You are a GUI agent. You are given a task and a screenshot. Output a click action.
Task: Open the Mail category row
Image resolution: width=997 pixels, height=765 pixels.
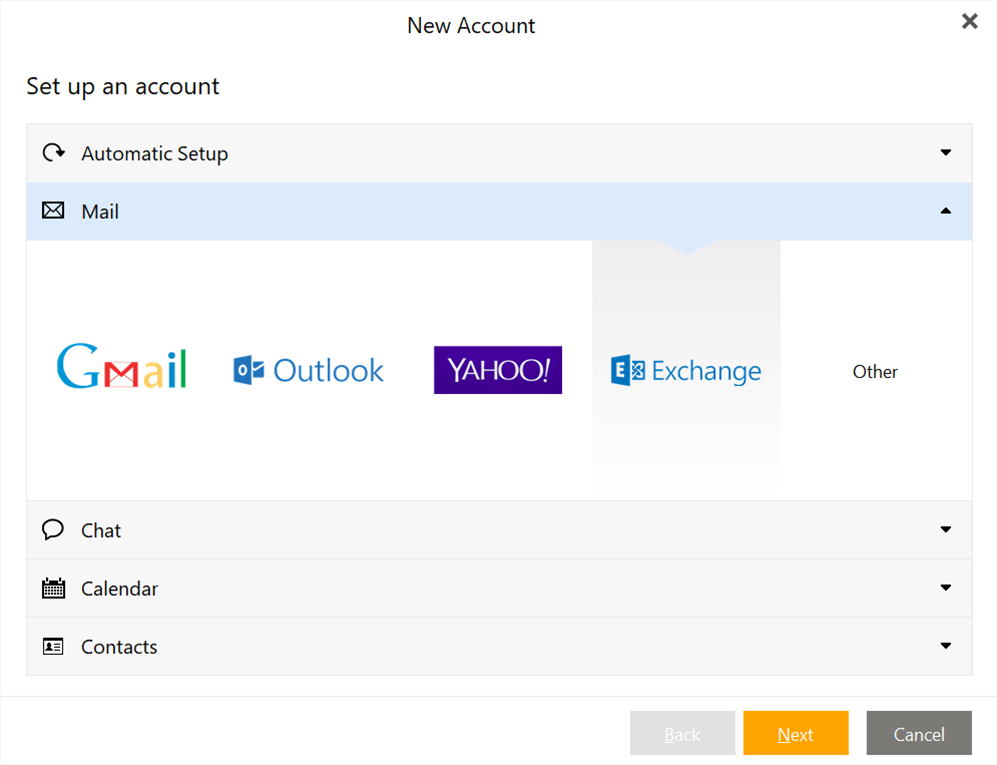click(x=400, y=211)
